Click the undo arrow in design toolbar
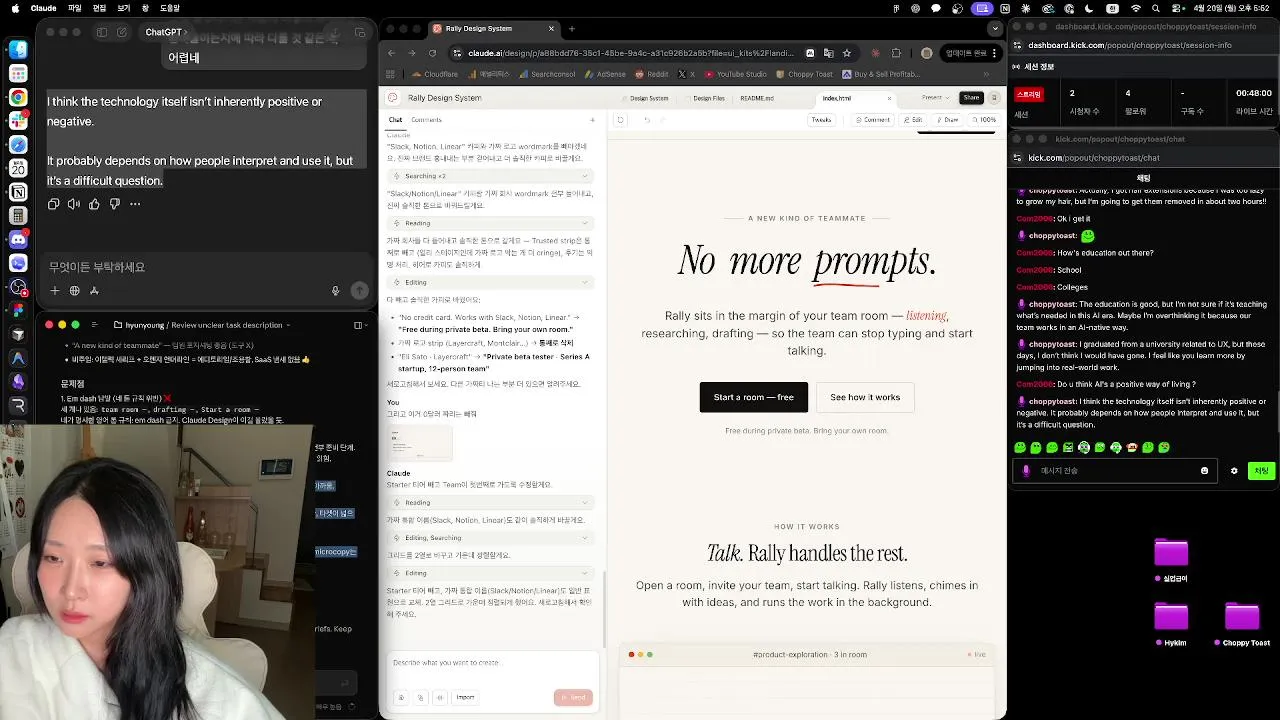 pyautogui.click(x=647, y=120)
